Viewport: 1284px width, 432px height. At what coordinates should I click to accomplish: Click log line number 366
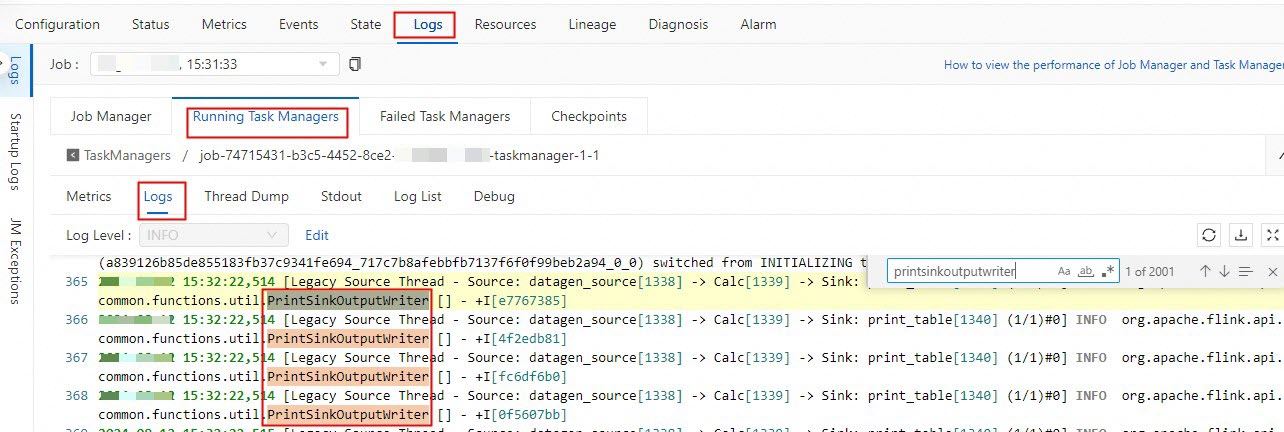(76, 320)
